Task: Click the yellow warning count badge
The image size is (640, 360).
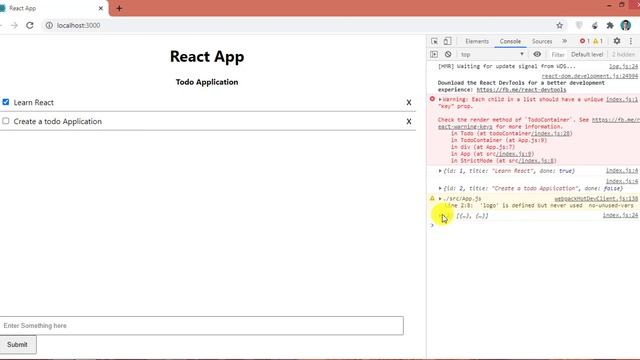Action: click(598, 41)
